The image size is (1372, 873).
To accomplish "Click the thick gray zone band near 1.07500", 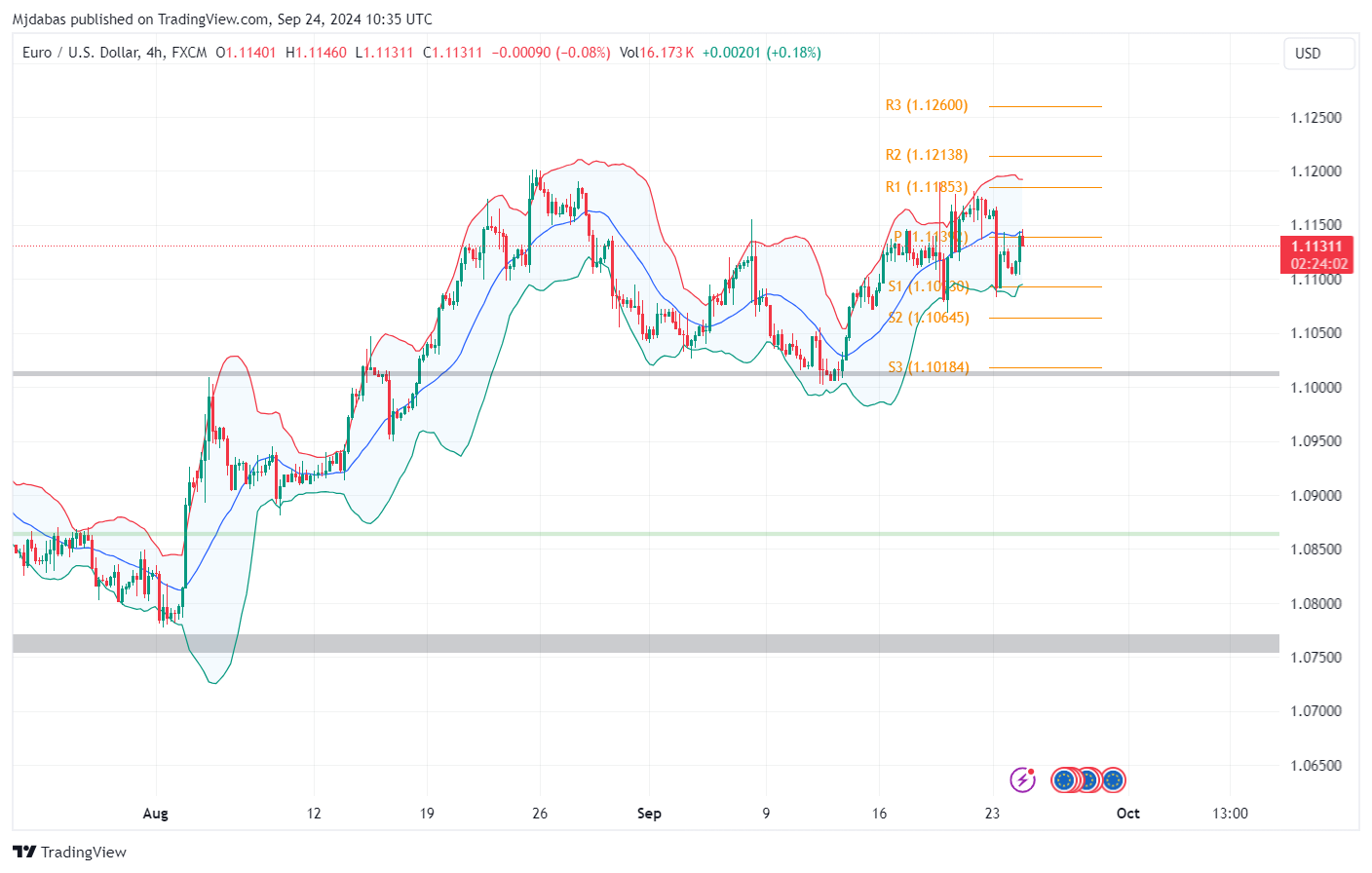I will pos(585,643).
